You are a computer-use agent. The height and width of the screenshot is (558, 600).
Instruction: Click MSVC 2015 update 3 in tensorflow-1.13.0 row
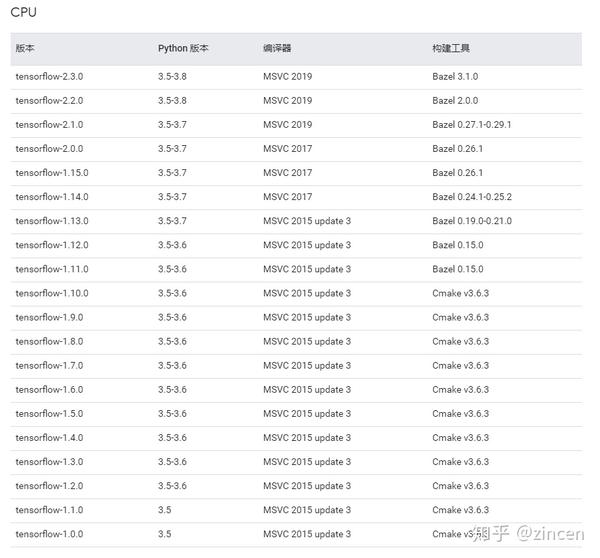[x=307, y=221]
